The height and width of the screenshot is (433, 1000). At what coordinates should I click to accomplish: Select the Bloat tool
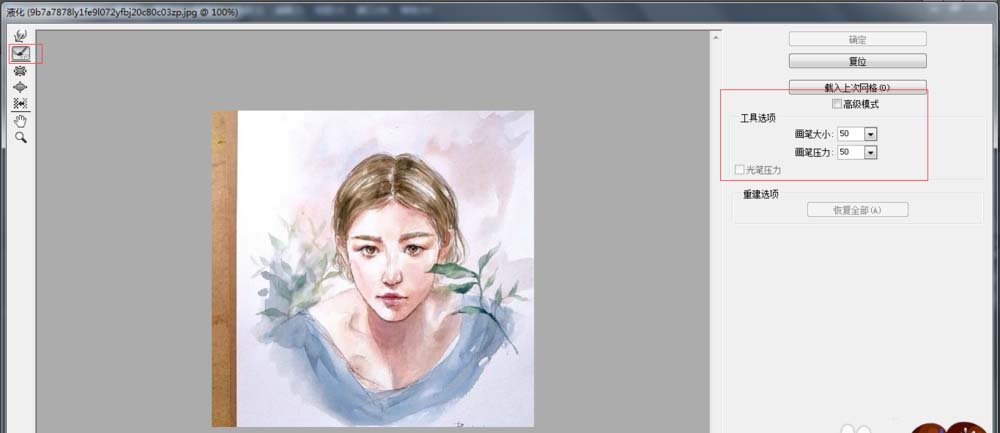[20, 87]
